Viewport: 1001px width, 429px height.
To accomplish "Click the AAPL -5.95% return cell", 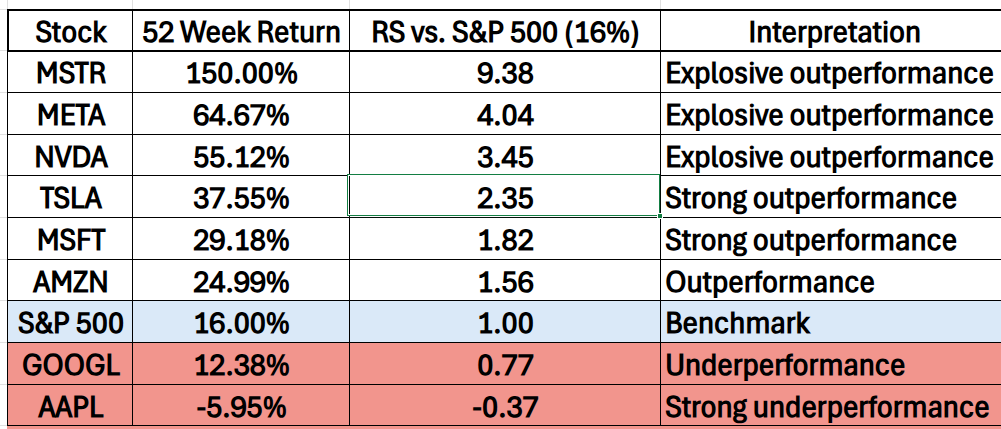I will (x=241, y=407).
